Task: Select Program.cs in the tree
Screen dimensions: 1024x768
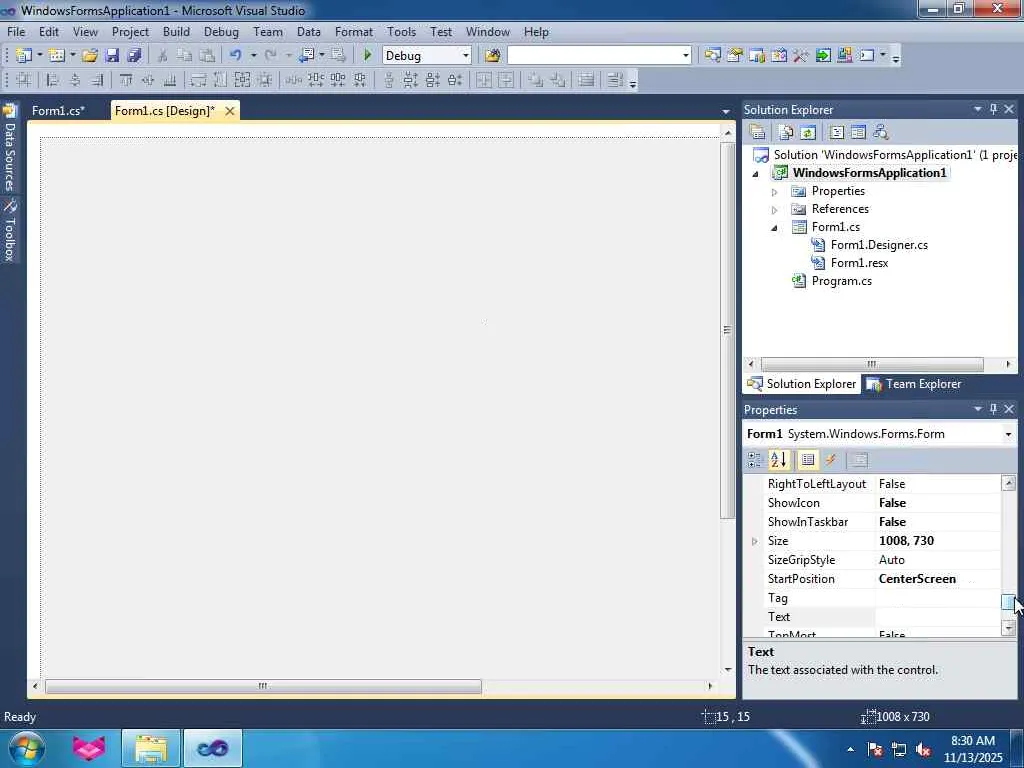Action: tap(841, 281)
